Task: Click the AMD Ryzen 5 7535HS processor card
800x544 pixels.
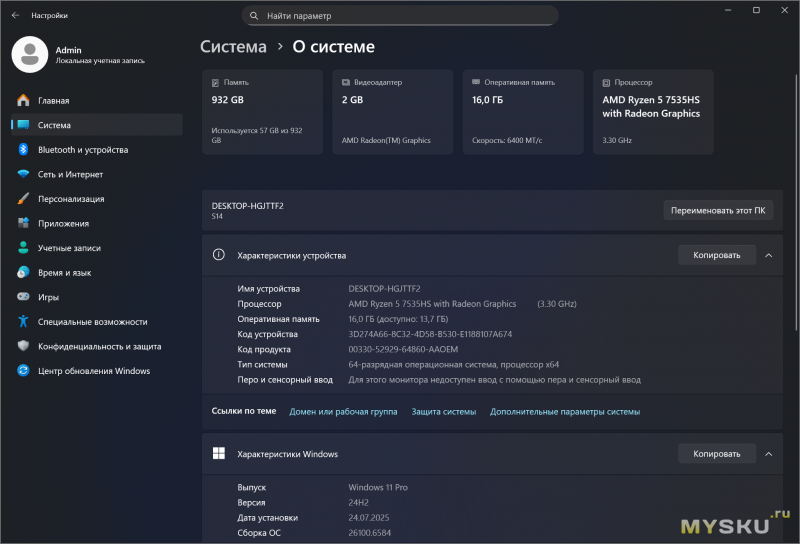Action: tap(653, 112)
